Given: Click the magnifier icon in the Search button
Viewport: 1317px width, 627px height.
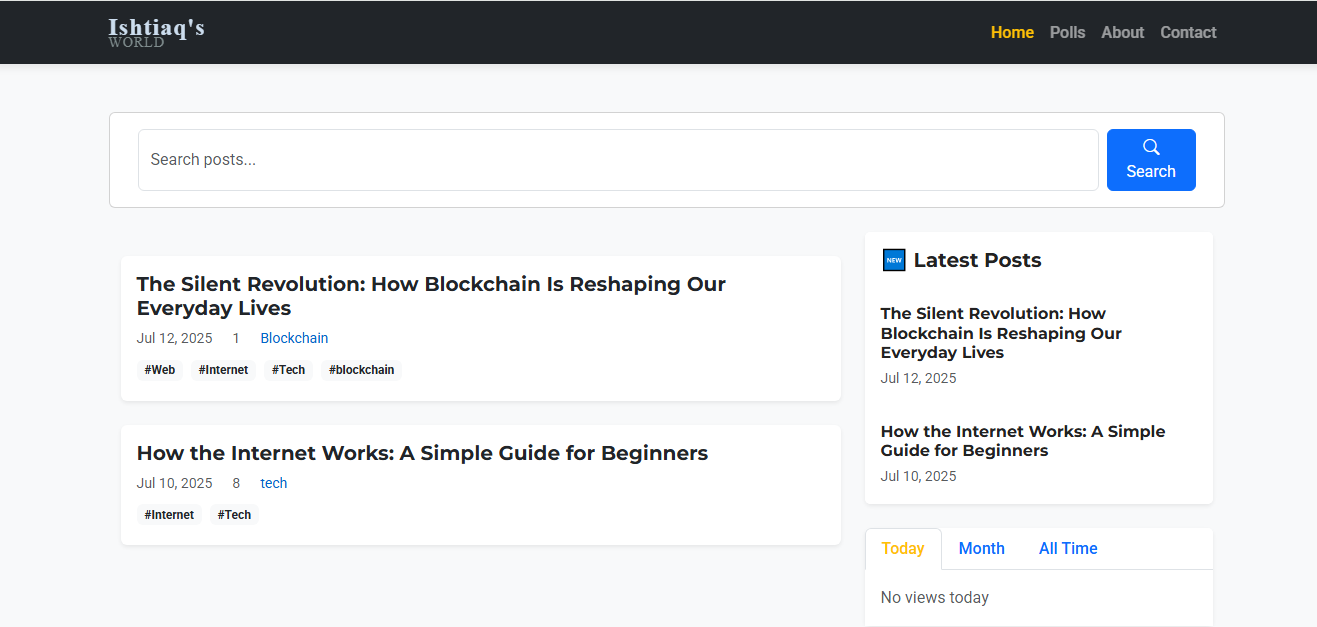Looking at the screenshot, I should pos(1151,147).
